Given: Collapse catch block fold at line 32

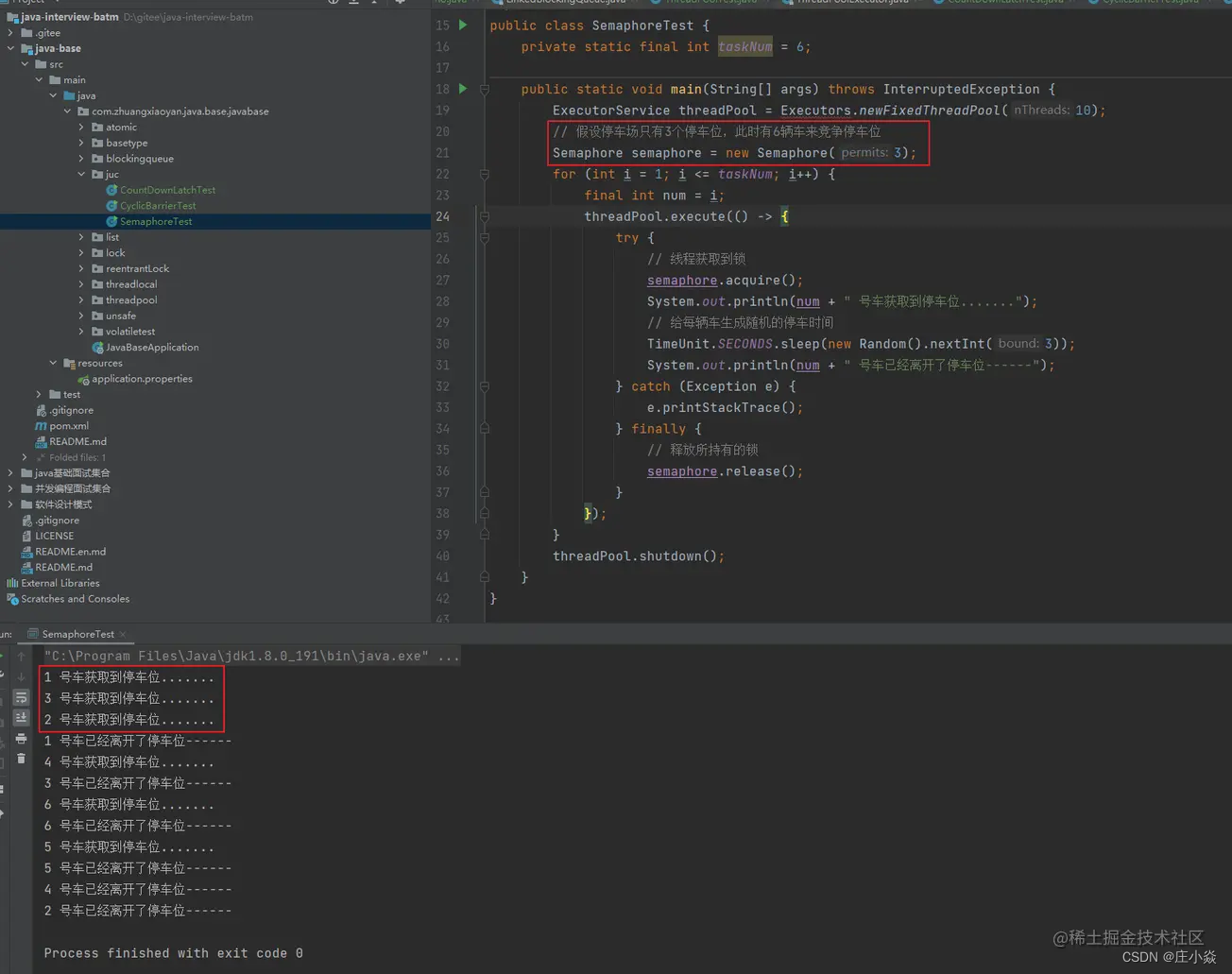Looking at the screenshot, I should tap(485, 386).
